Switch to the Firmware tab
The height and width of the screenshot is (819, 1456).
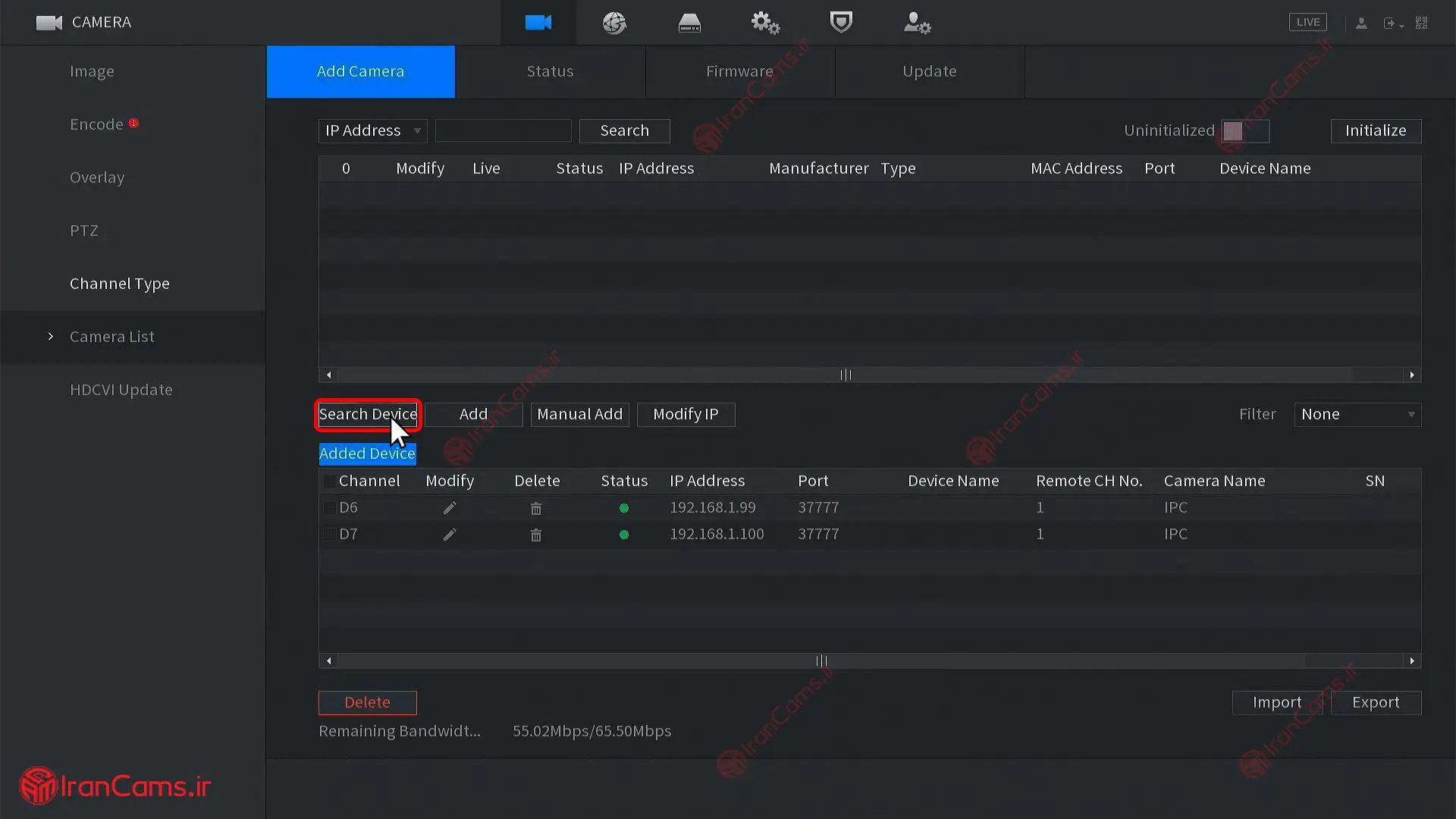(740, 71)
